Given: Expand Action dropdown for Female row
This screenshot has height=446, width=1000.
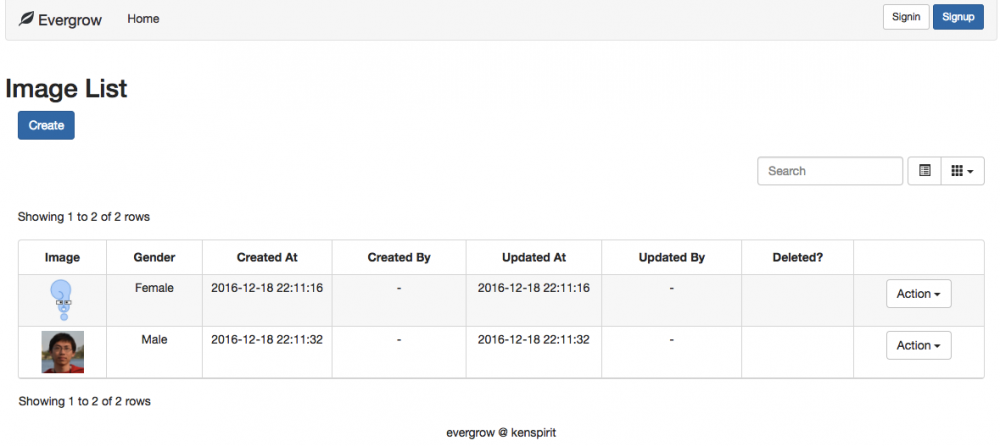Looking at the screenshot, I should [918, 294].
